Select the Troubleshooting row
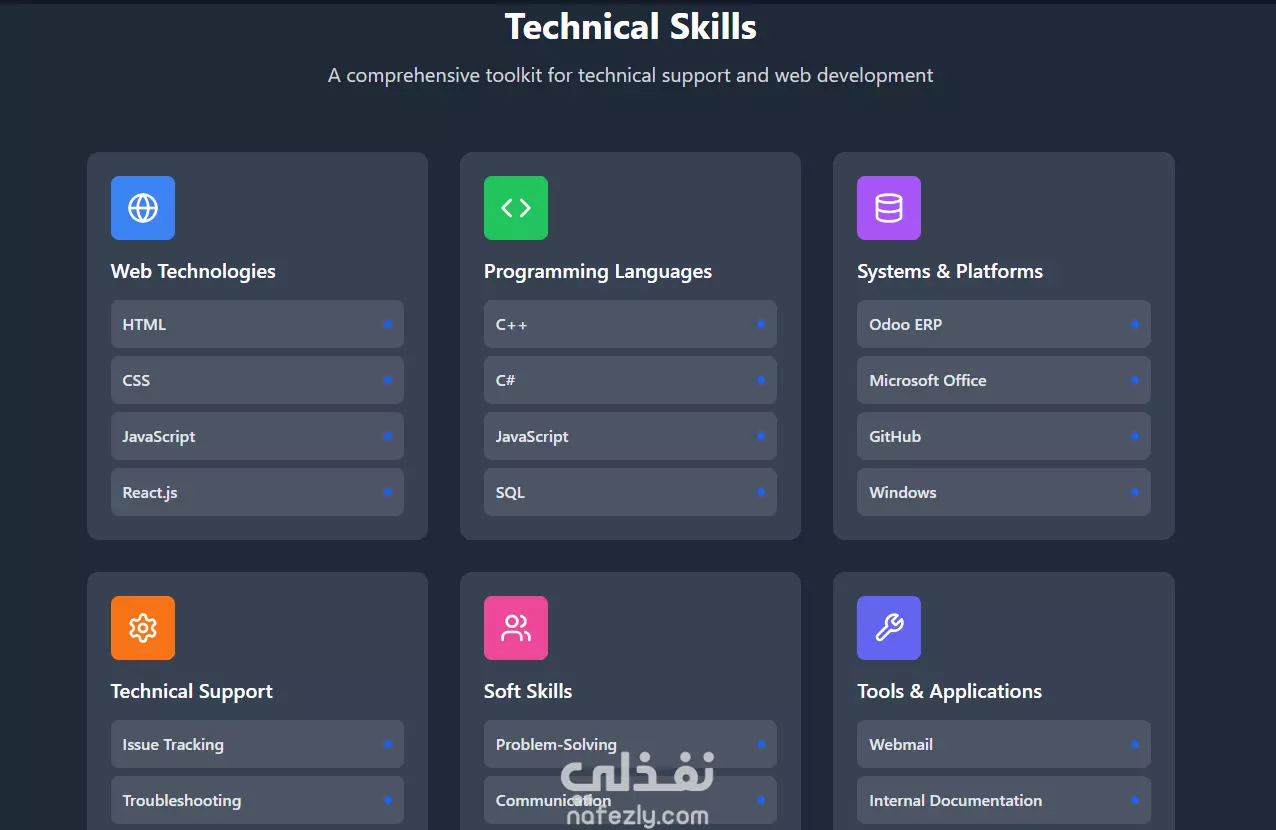The image size is (1276, 830). coord(257,800)
